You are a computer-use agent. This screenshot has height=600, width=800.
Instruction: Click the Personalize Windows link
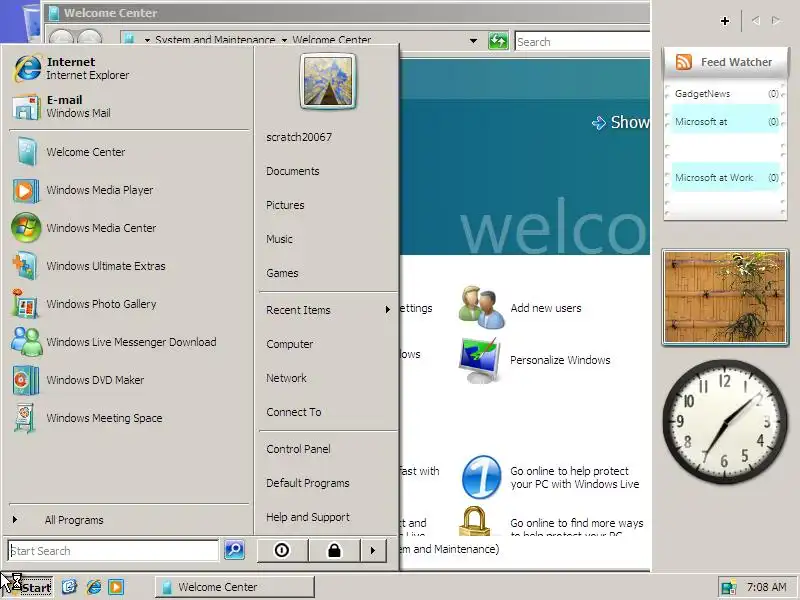[x=560, y=360]
